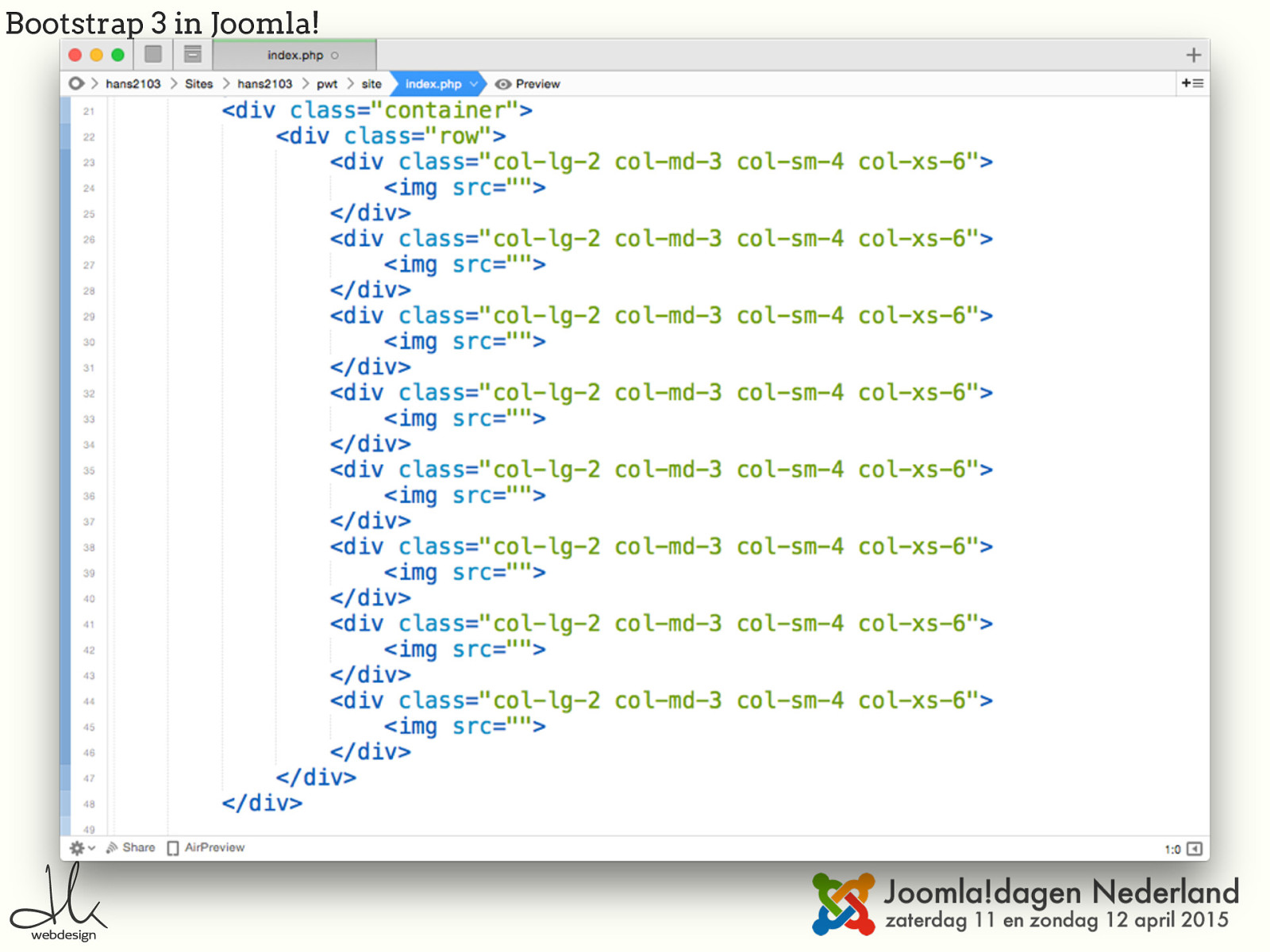Add a new tab with plus icon

1193,55
